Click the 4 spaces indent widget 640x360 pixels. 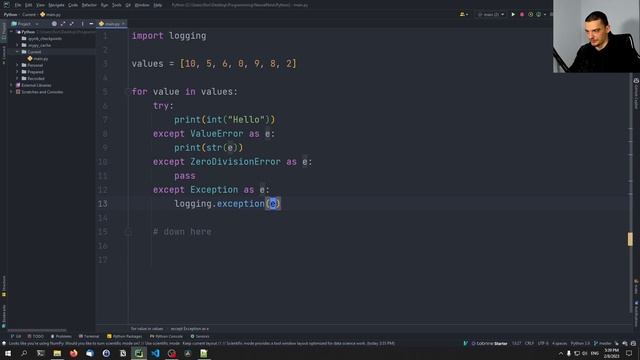pyautogui.click(x=559, y=343)
